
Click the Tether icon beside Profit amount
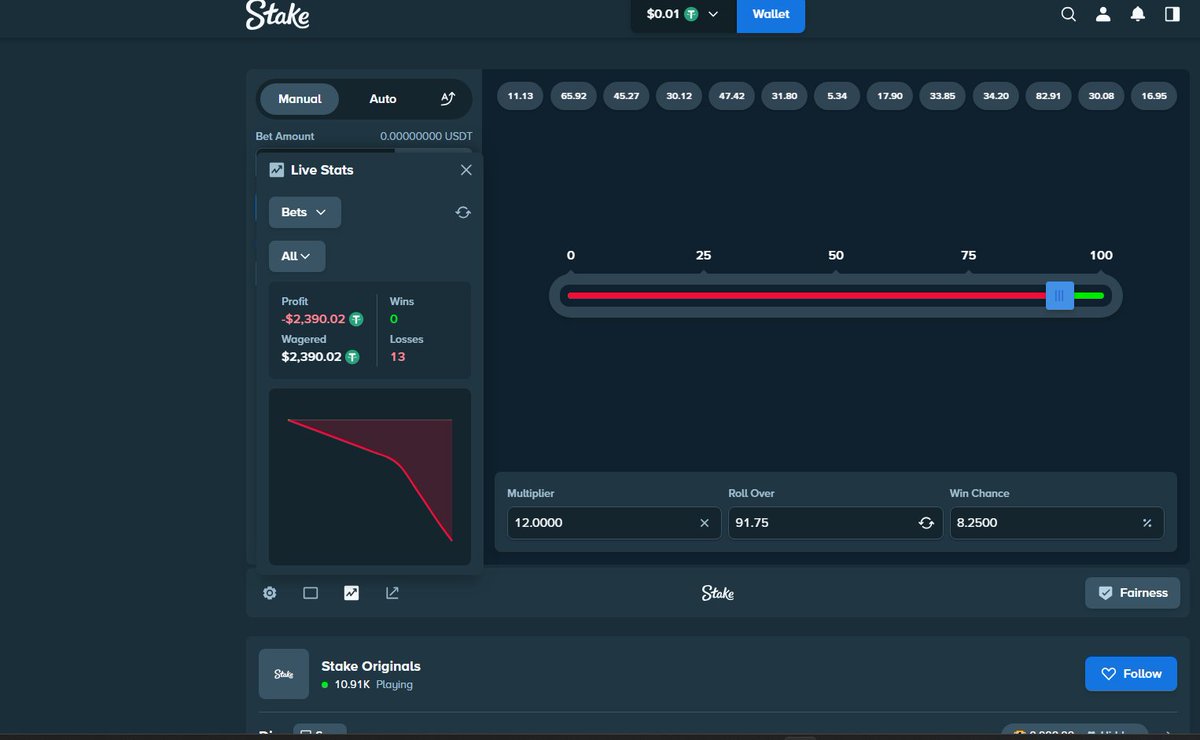(x=356, y=319)
